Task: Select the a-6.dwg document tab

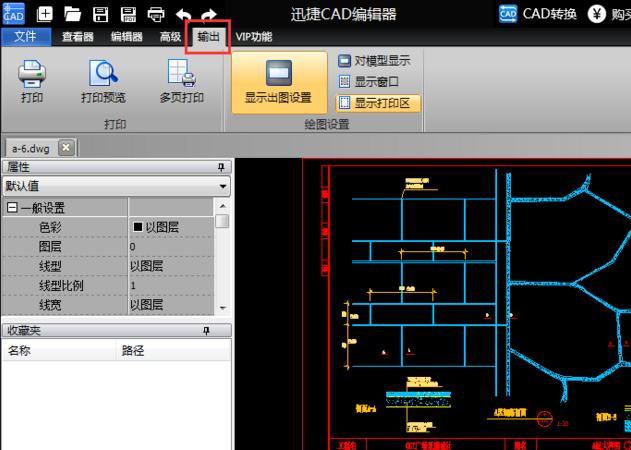Action: [x=31, y=149]
